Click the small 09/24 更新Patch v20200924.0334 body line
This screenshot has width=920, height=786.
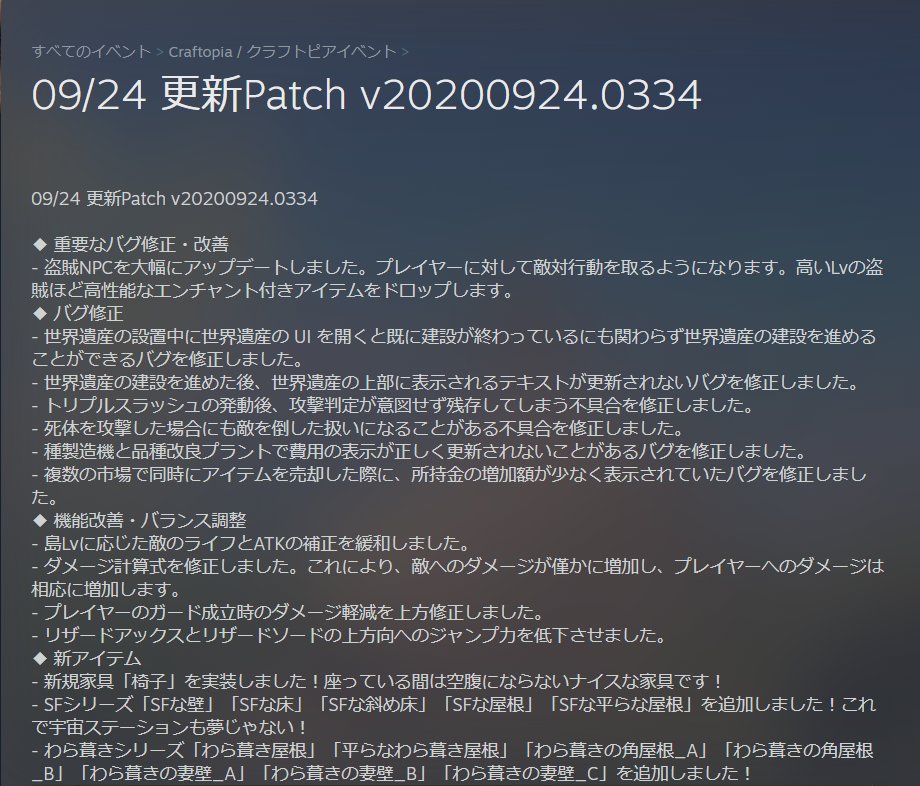point(174,199)
